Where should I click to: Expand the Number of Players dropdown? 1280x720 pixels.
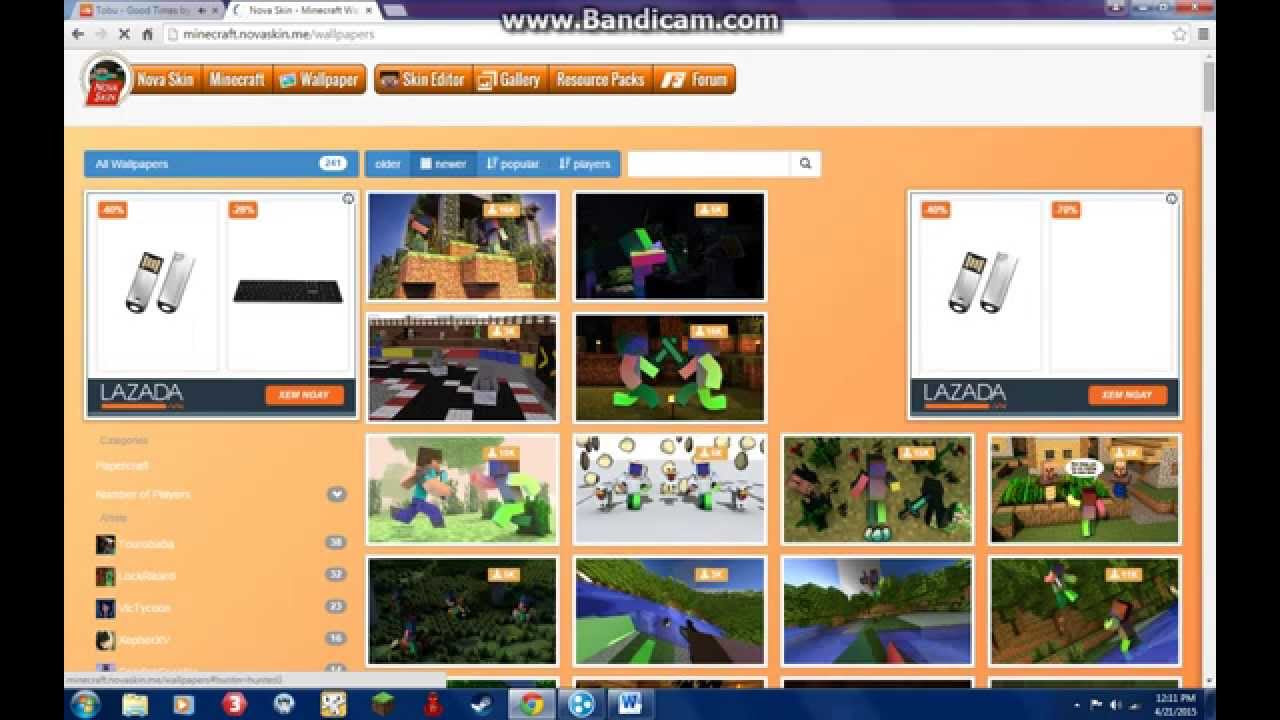(x=337, y=494)
